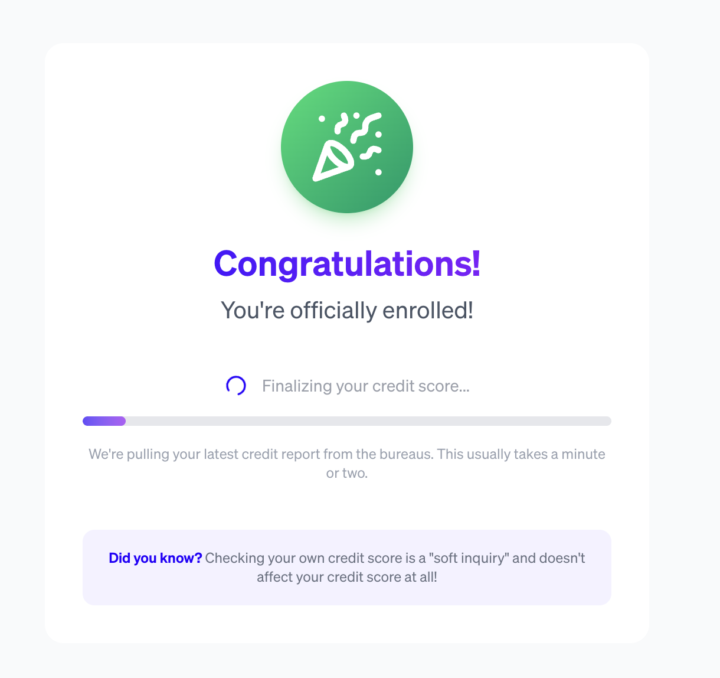The height and width of the screenshot is (678, 720).
Task: Select the purple Congratulations! heading
Action: [347, 263]
